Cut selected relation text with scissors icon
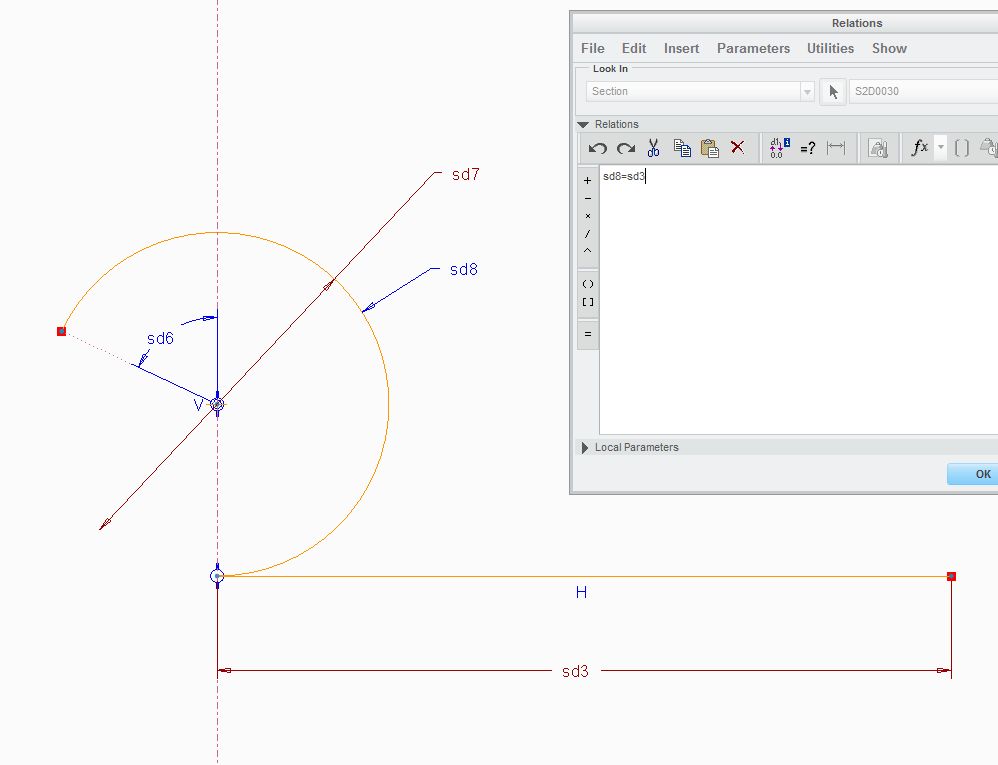The height and width of the screenshot is (765, 998). 653,148
